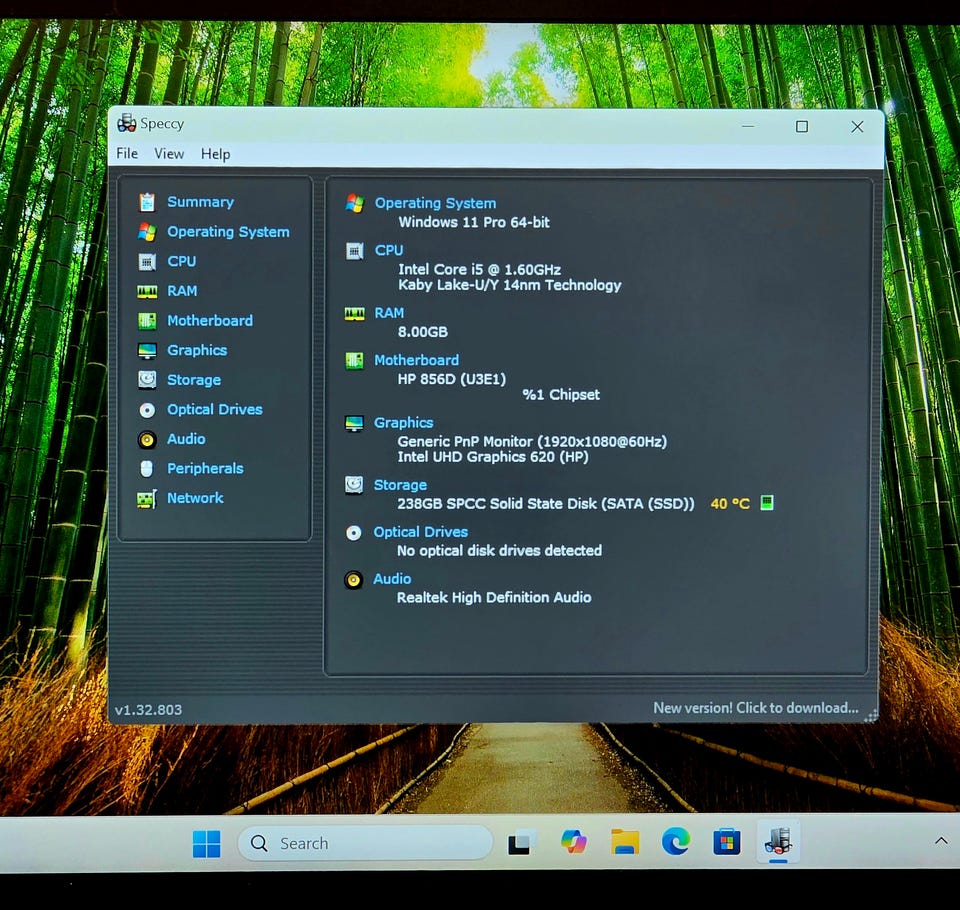Click the RAM stick icon in sidebar
The height and width of the screenshot is (910, 960).
coord(147,291)
